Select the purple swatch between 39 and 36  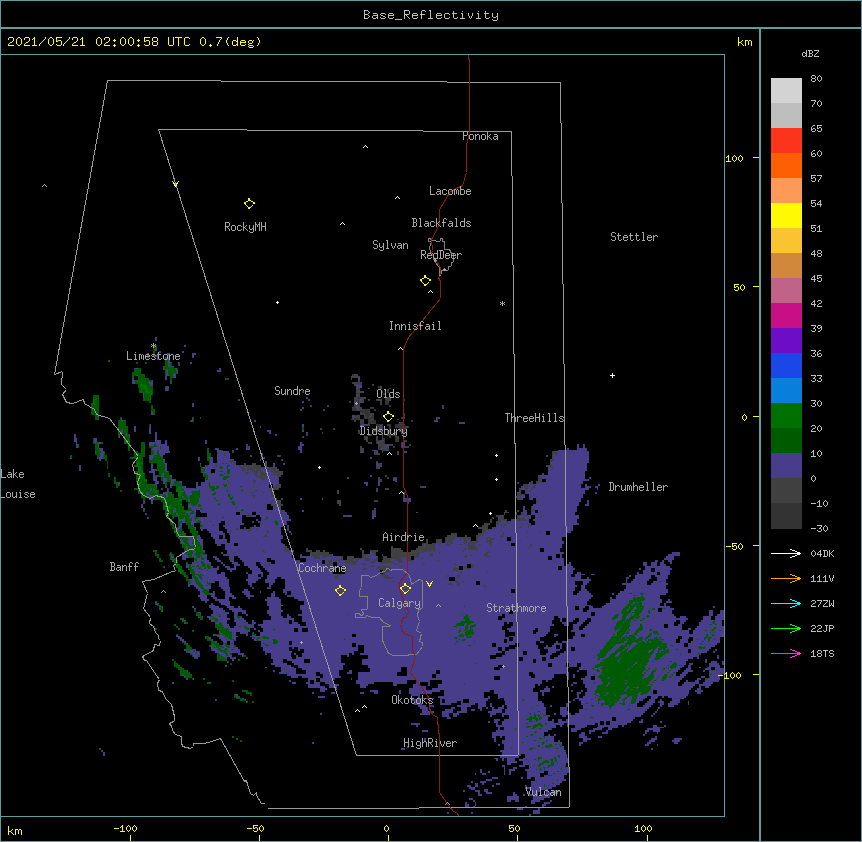(x=786, y=340)
